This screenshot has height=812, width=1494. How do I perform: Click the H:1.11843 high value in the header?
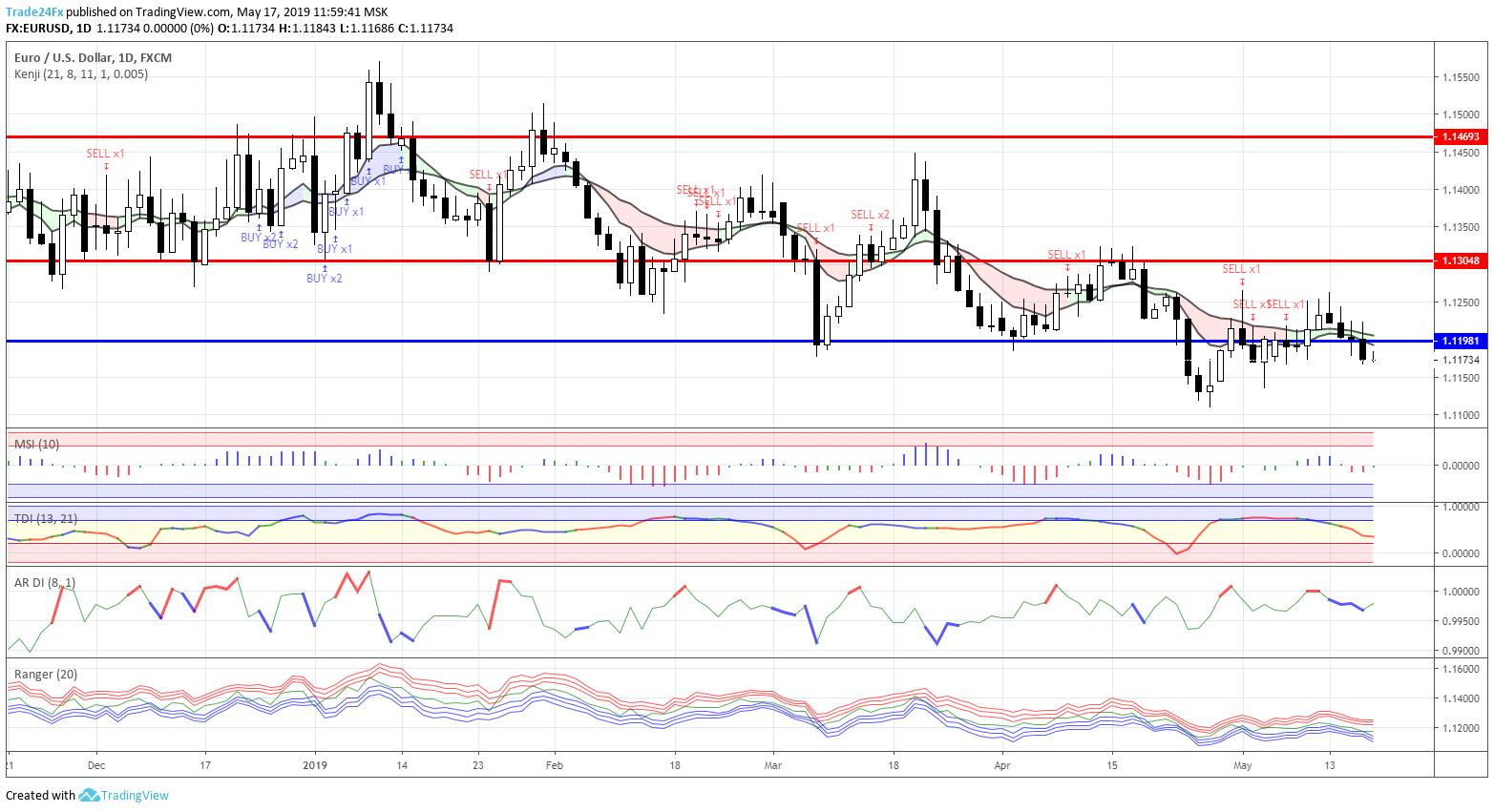coord(307,29)
